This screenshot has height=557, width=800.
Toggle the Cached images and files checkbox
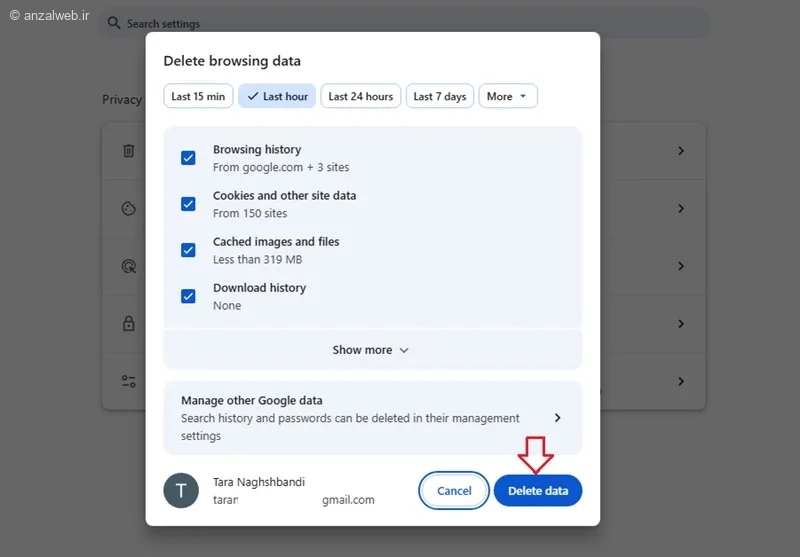[x=188, y=250]
